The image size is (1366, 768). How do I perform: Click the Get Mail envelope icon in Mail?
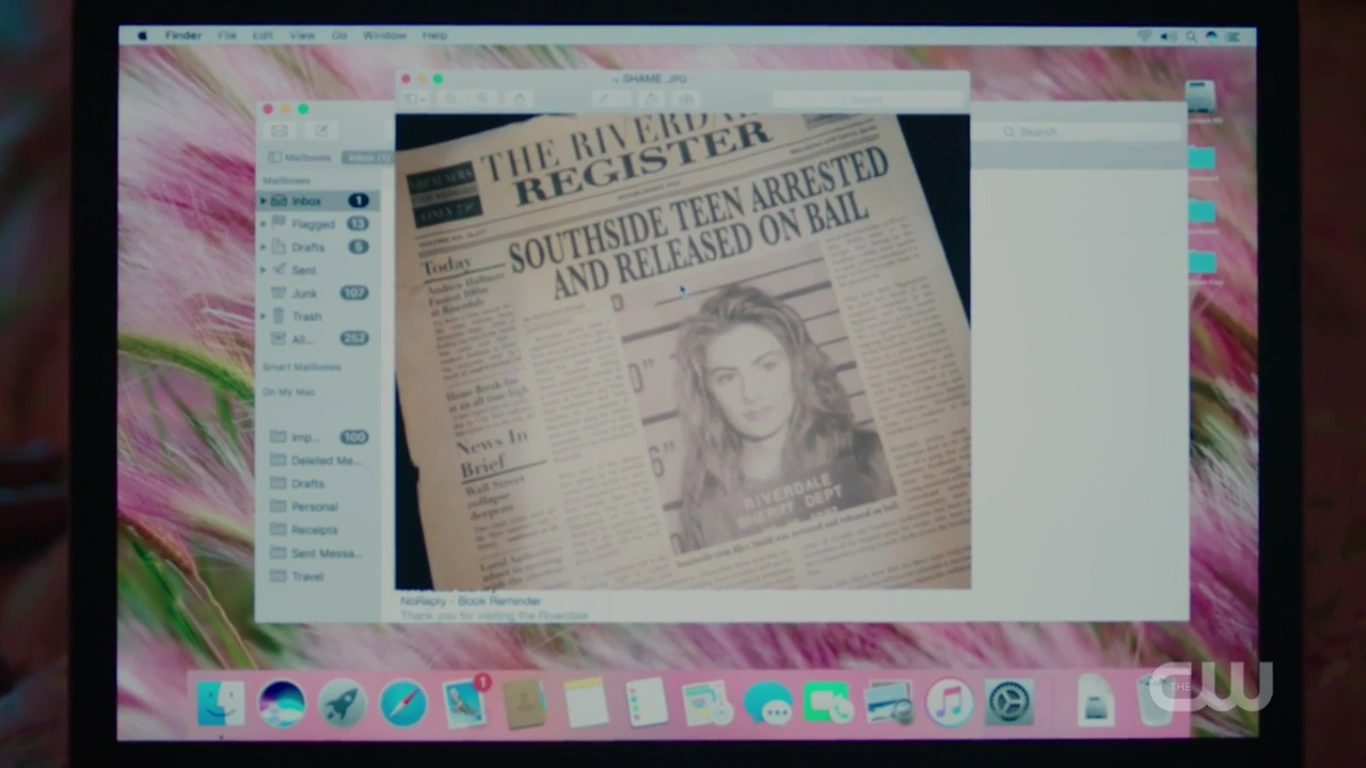point(280,131)
